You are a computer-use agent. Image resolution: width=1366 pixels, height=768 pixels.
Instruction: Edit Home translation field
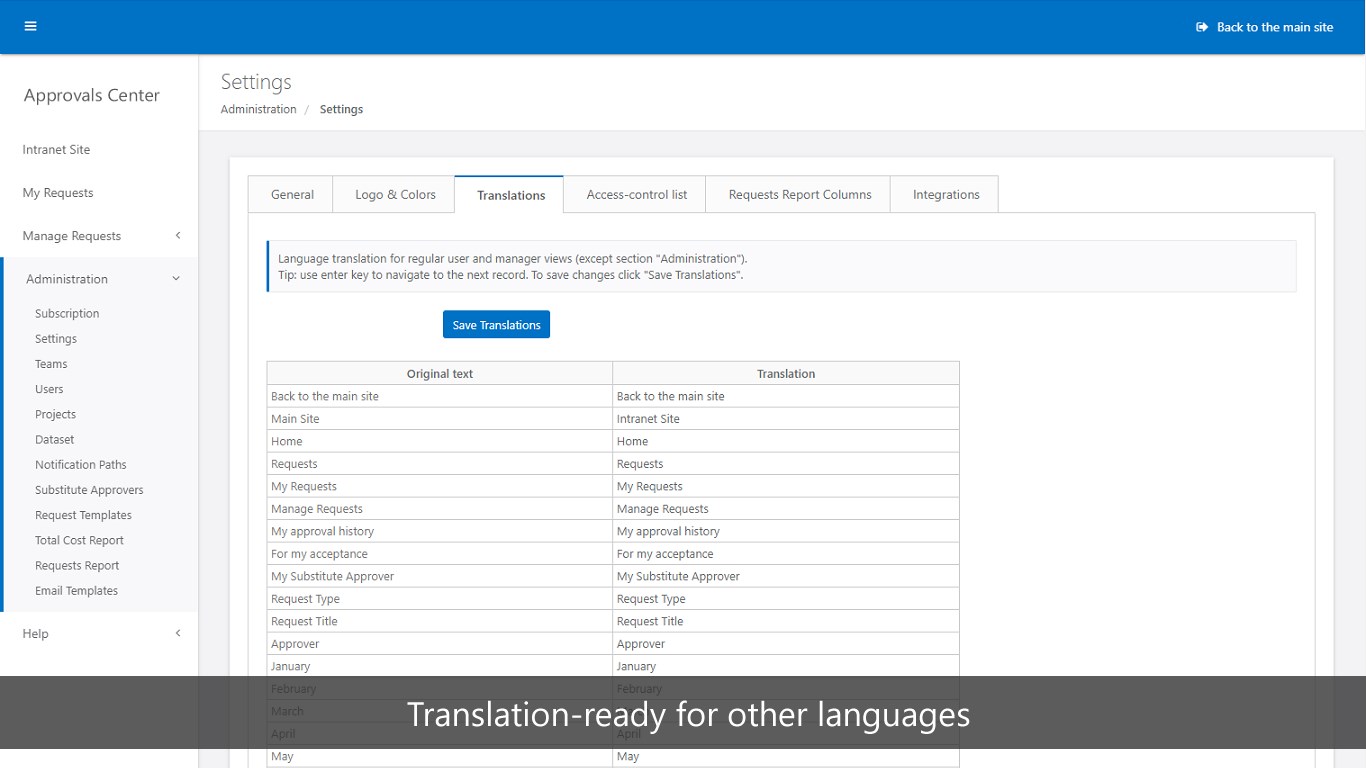(x=786, y=441)
